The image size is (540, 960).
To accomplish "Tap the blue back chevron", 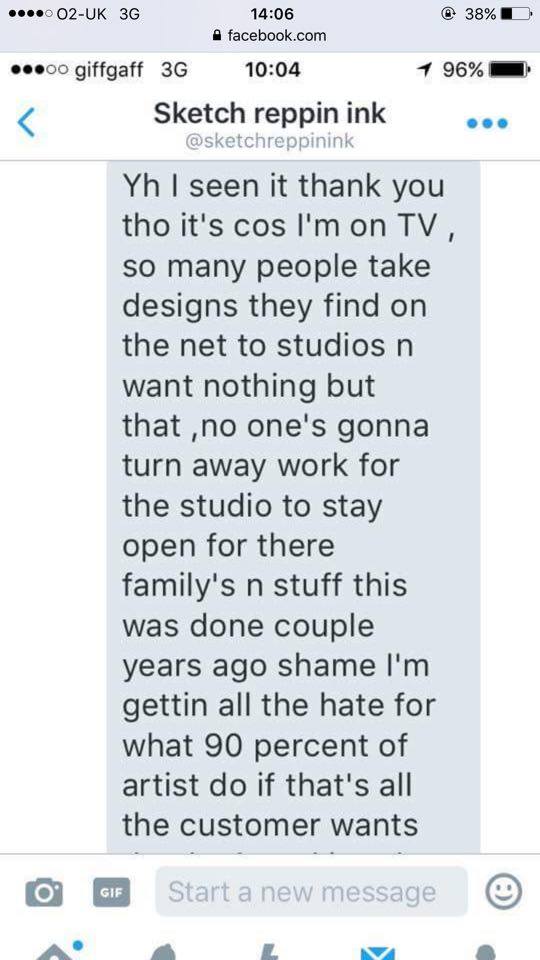I will [26, 122].
